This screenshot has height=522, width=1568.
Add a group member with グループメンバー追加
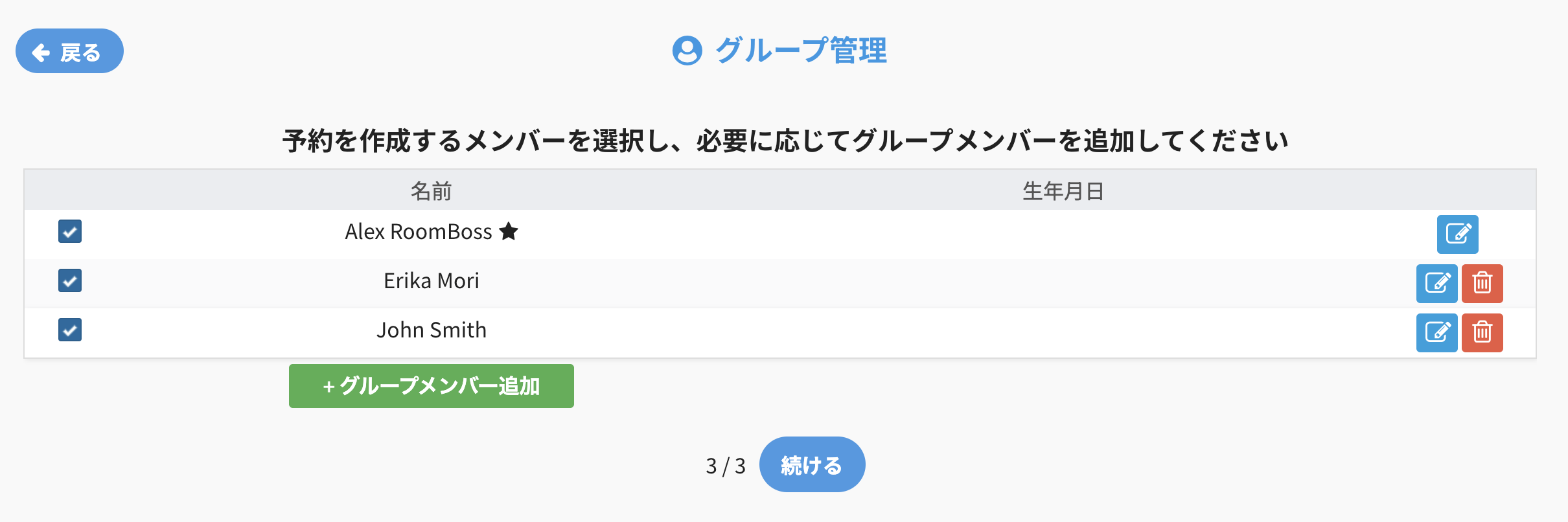click(431, 386)
